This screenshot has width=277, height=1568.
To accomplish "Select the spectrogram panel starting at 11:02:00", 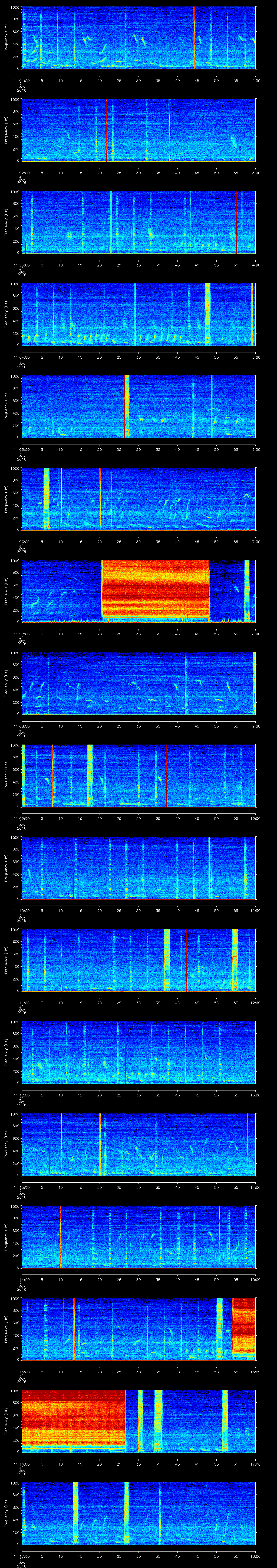I will coord(138,130).
